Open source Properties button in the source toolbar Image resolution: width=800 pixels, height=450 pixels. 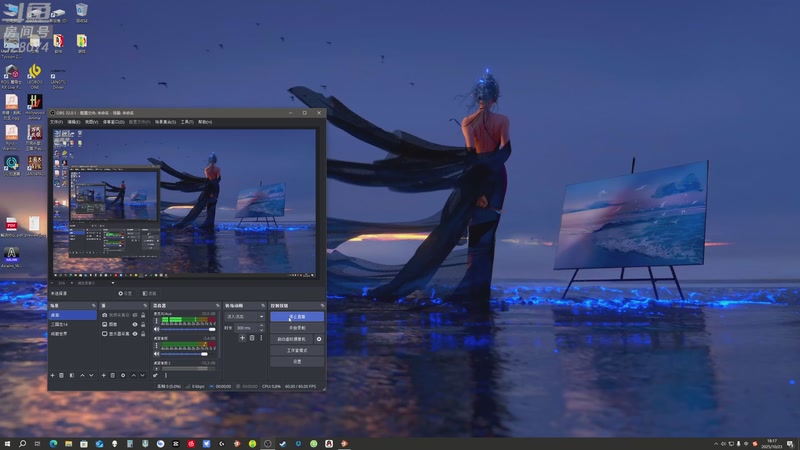[x=126, y=293]
